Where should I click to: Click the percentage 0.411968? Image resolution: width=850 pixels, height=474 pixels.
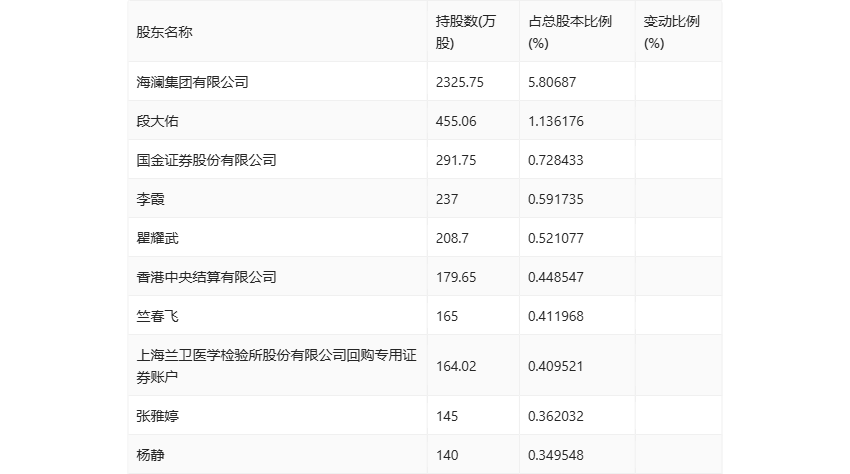pyautogui.click(x=556, y=316)
